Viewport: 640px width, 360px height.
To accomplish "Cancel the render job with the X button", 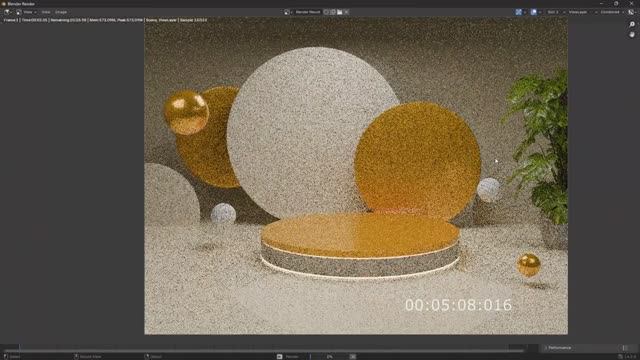I will coord(353,356).
